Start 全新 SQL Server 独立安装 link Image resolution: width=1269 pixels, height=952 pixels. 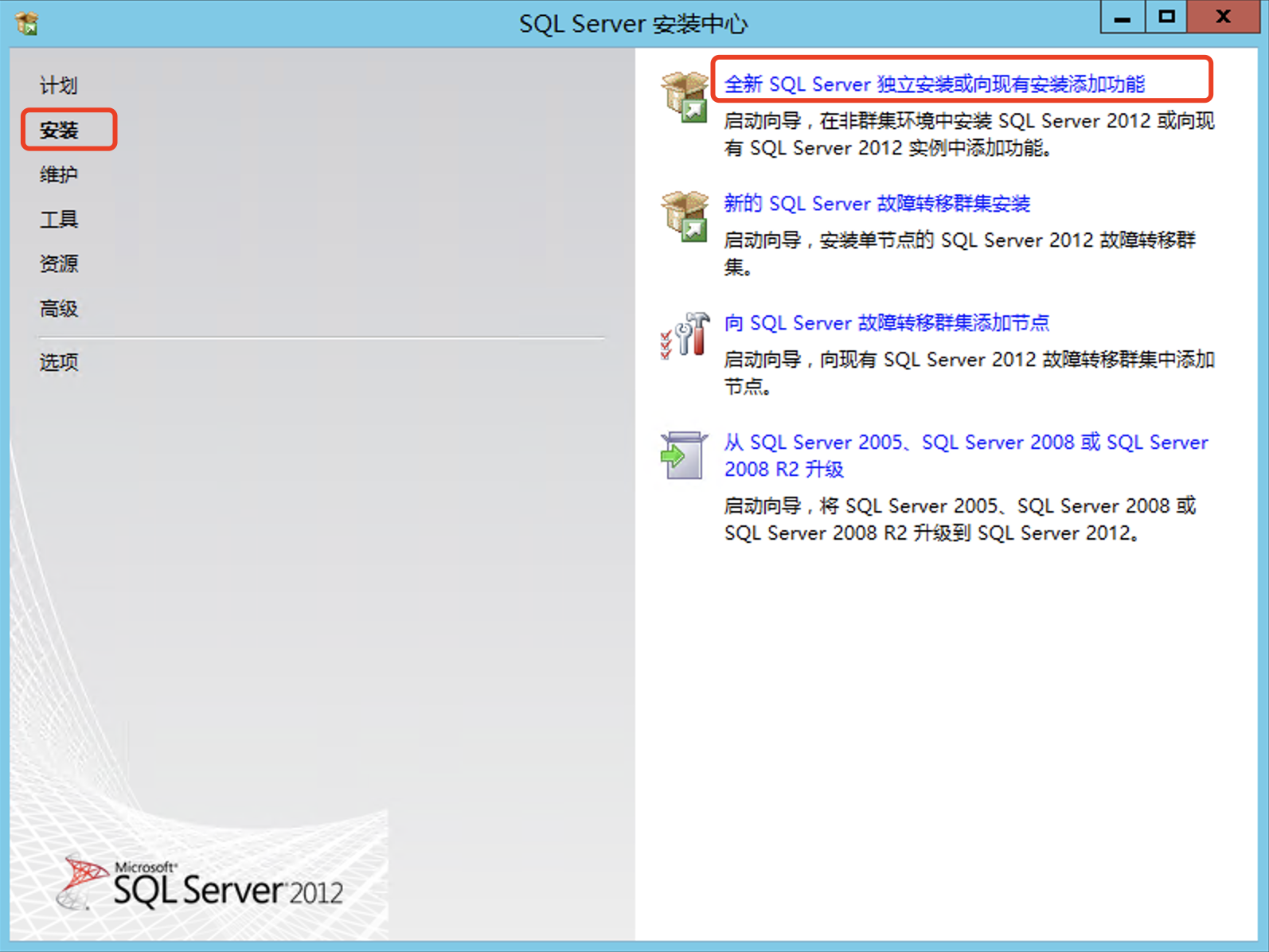click(934, 84)
